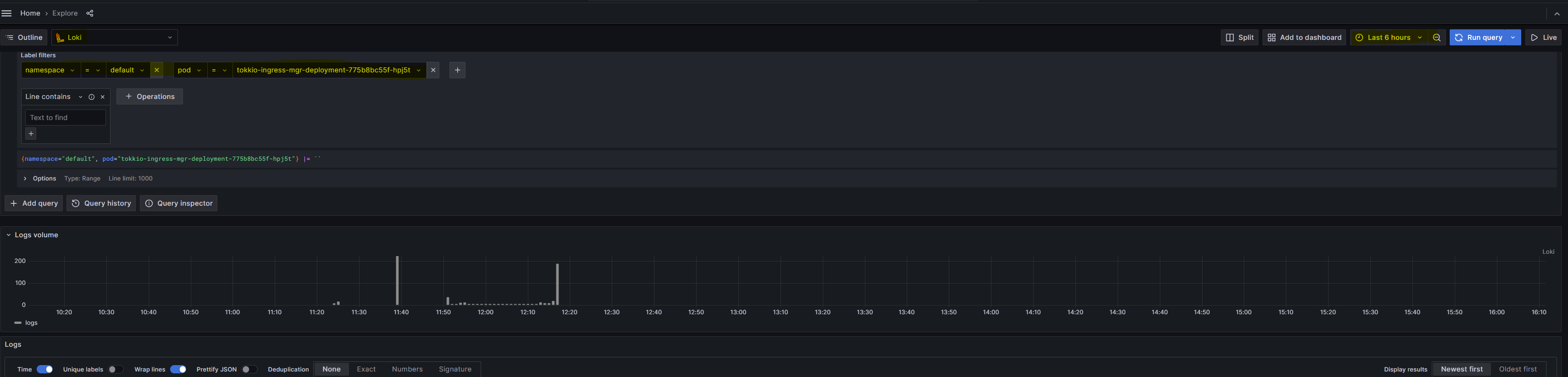1568x377 pixels.
Task: Click the zoom out time range icon
Action: 1436,38
